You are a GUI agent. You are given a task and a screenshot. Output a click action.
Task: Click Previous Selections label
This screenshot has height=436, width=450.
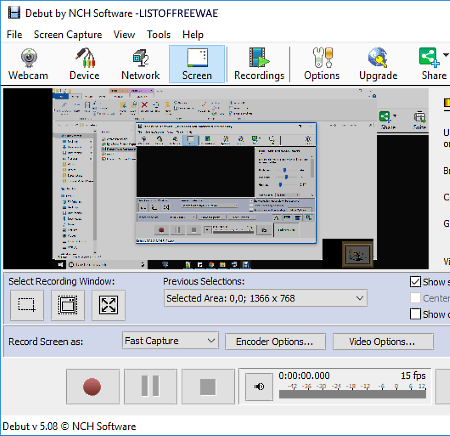pos(204,282)
